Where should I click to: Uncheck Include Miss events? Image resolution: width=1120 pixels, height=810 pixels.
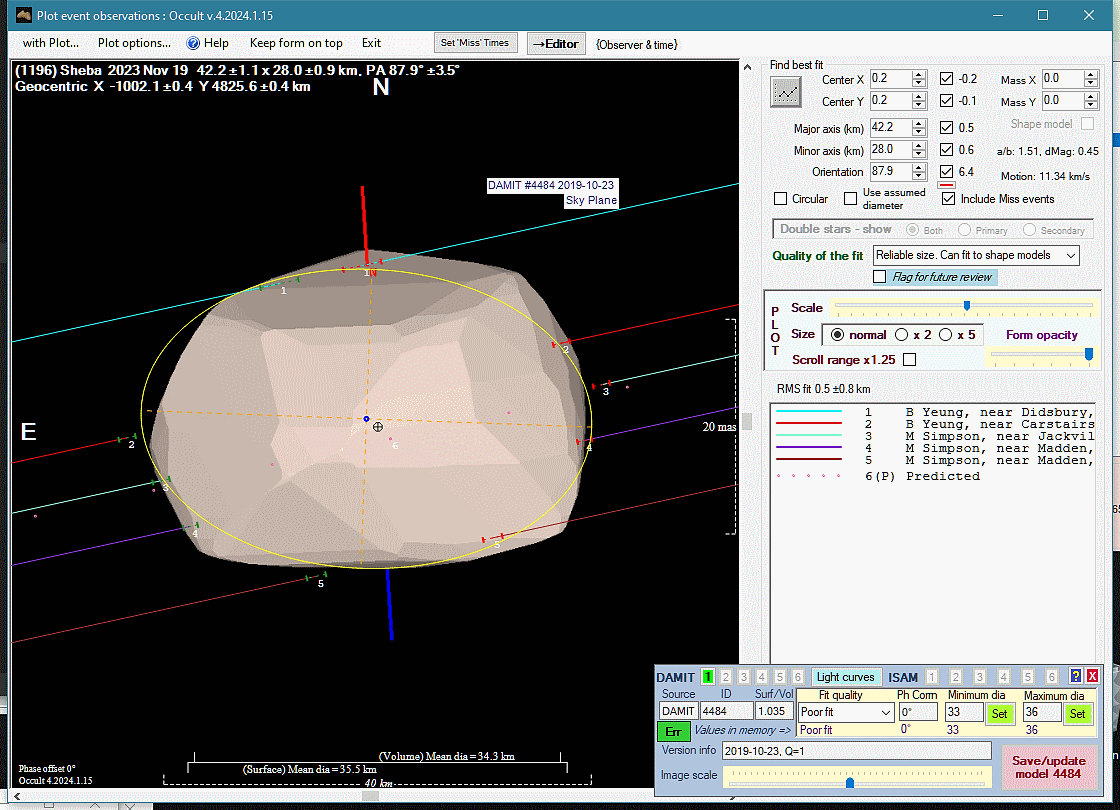(948, 199)
